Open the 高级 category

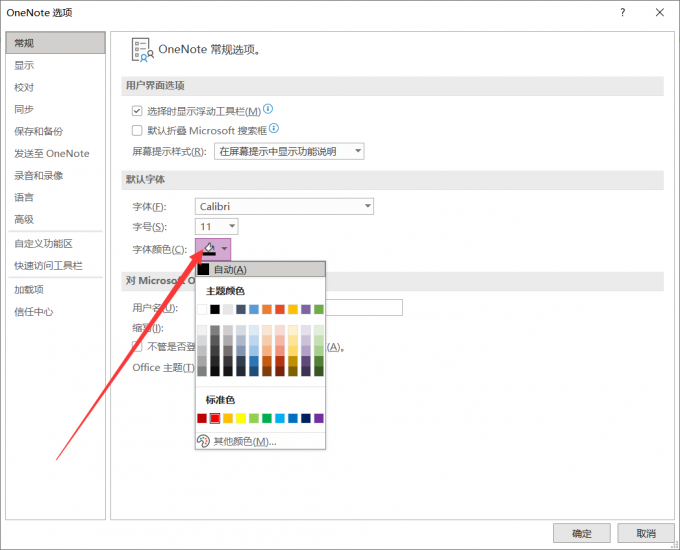click(x=56, y=219)
